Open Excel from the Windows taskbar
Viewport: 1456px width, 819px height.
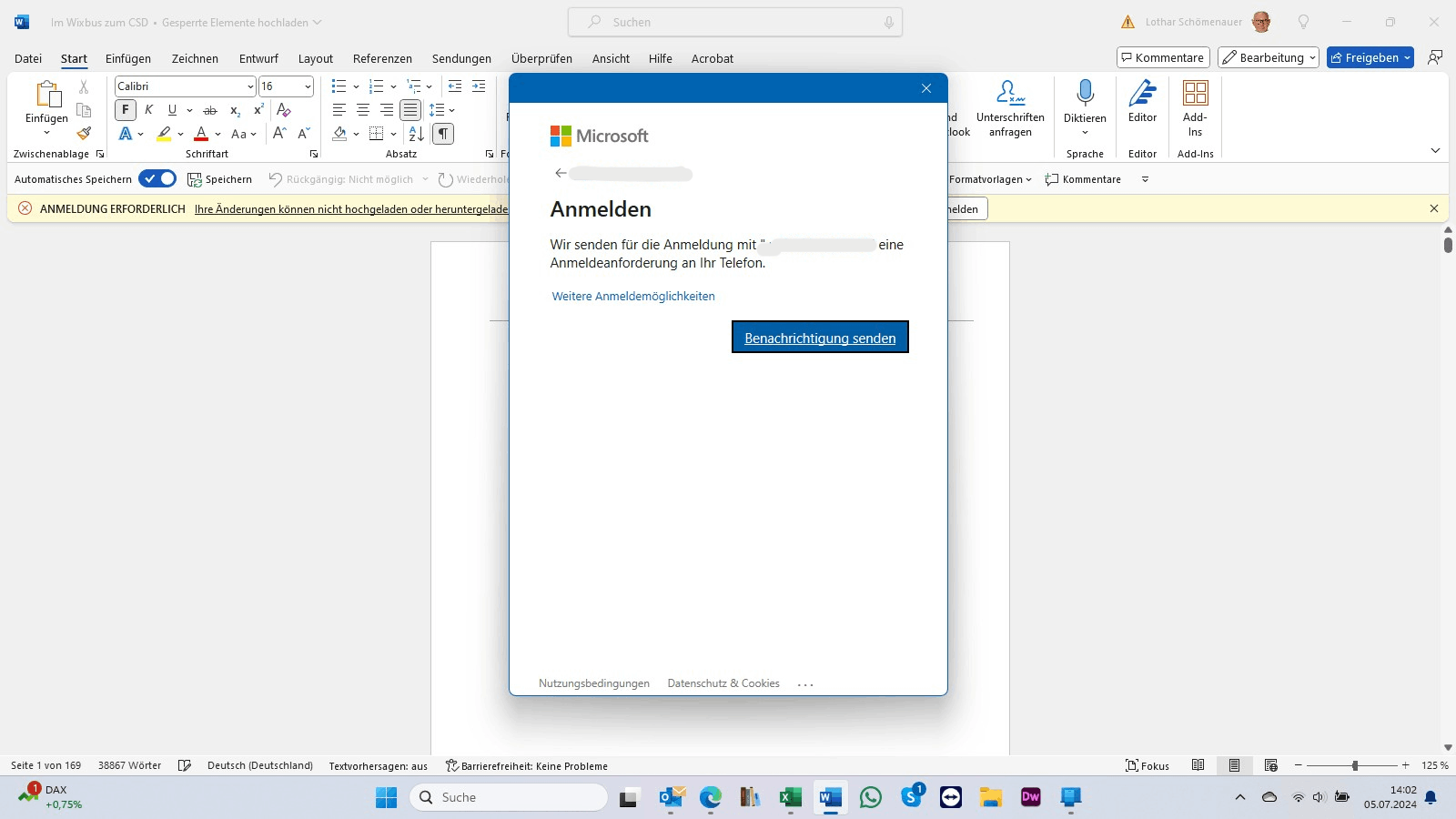click(x=790, y=798)
